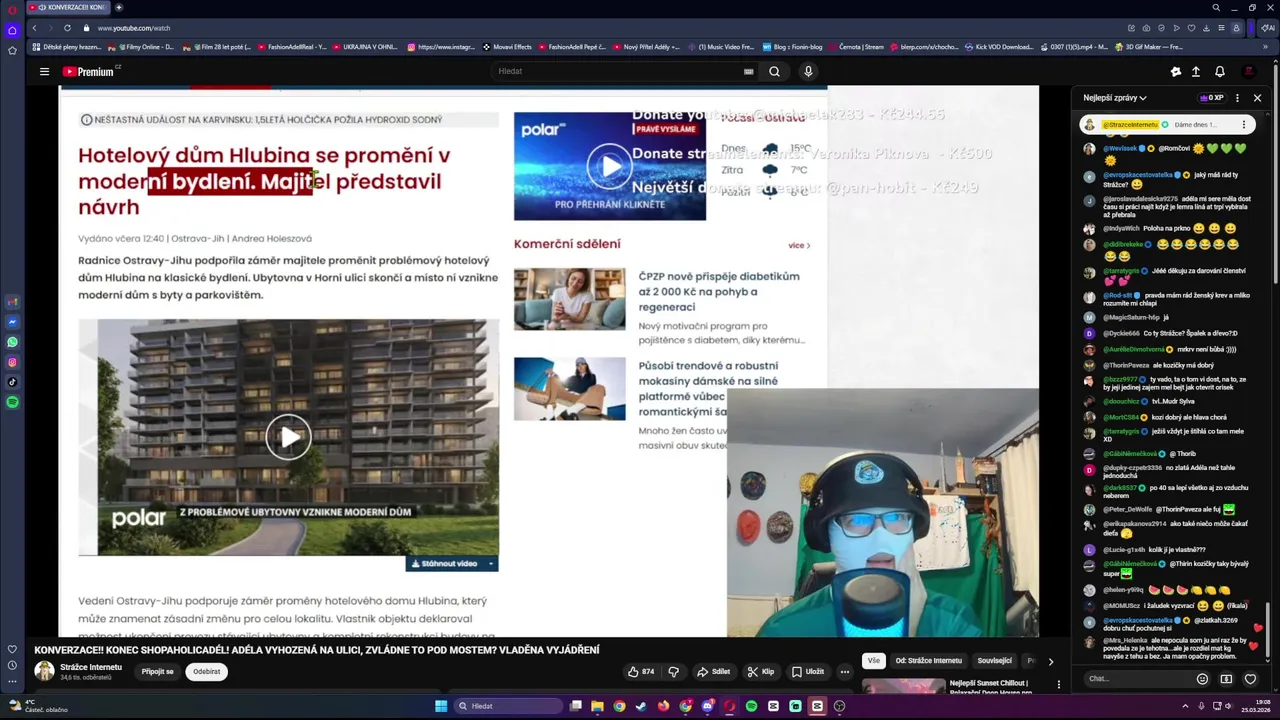The image size is (1280, 720).
Task: Click the browser address bar URL
Action: (134, 28)
